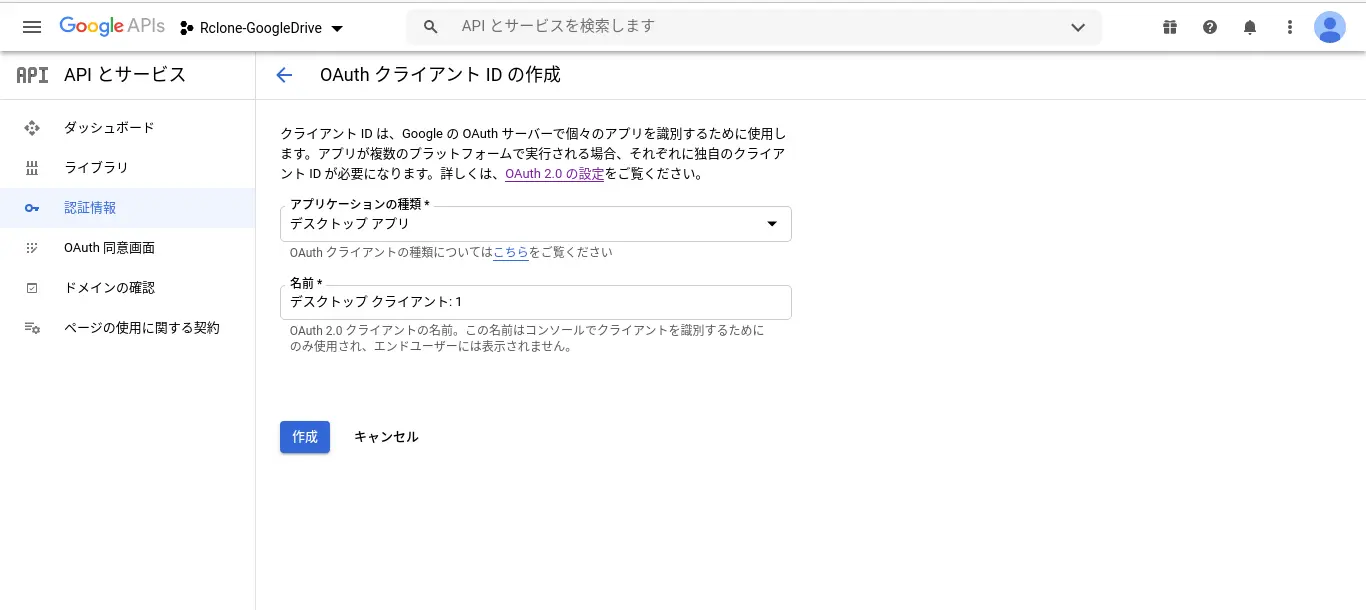Viewport: 1366px width, 610px height.
Task: Open ドメインの確認 in the sidebar
Action: tap(127, 288)
